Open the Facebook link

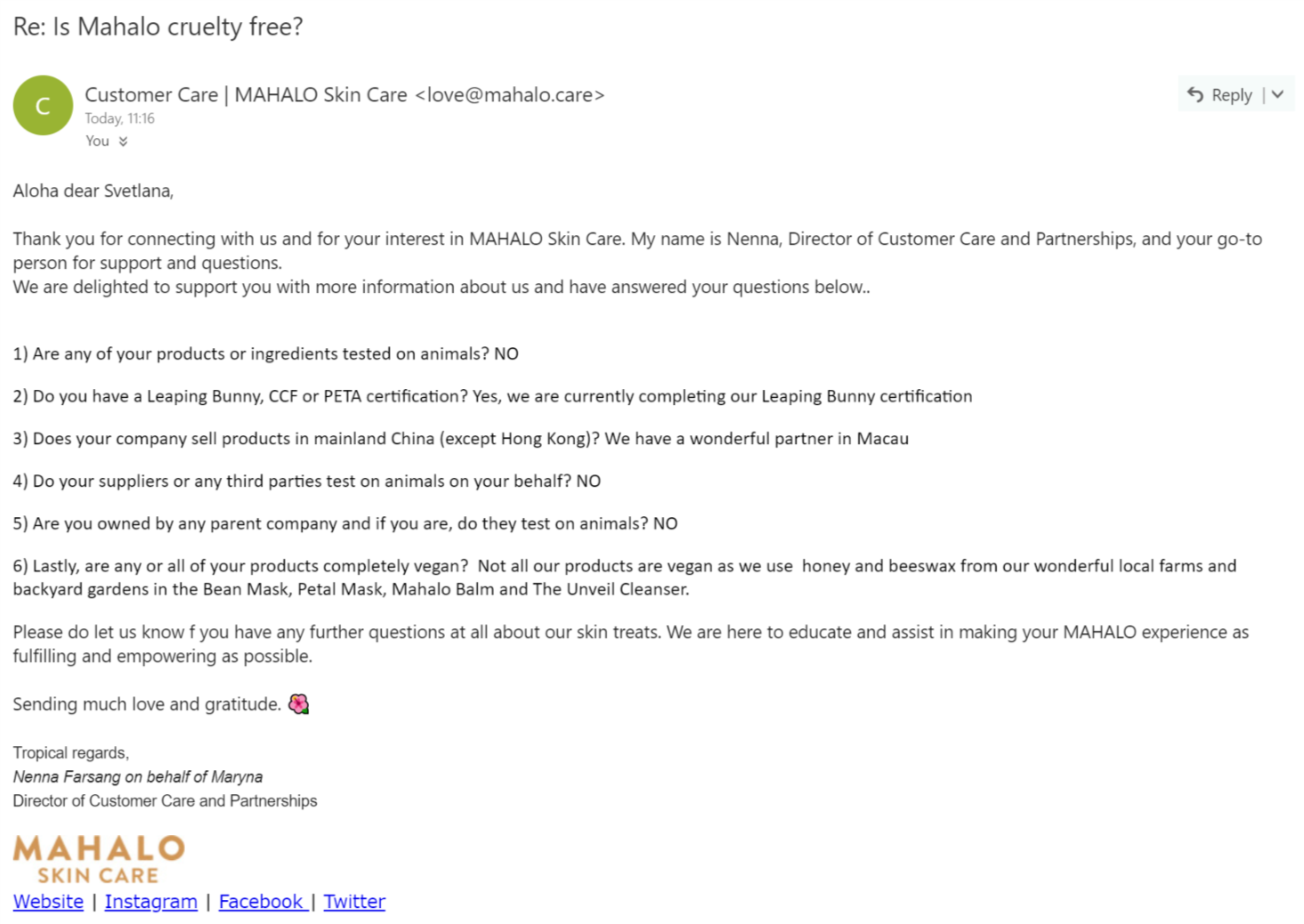263,901
